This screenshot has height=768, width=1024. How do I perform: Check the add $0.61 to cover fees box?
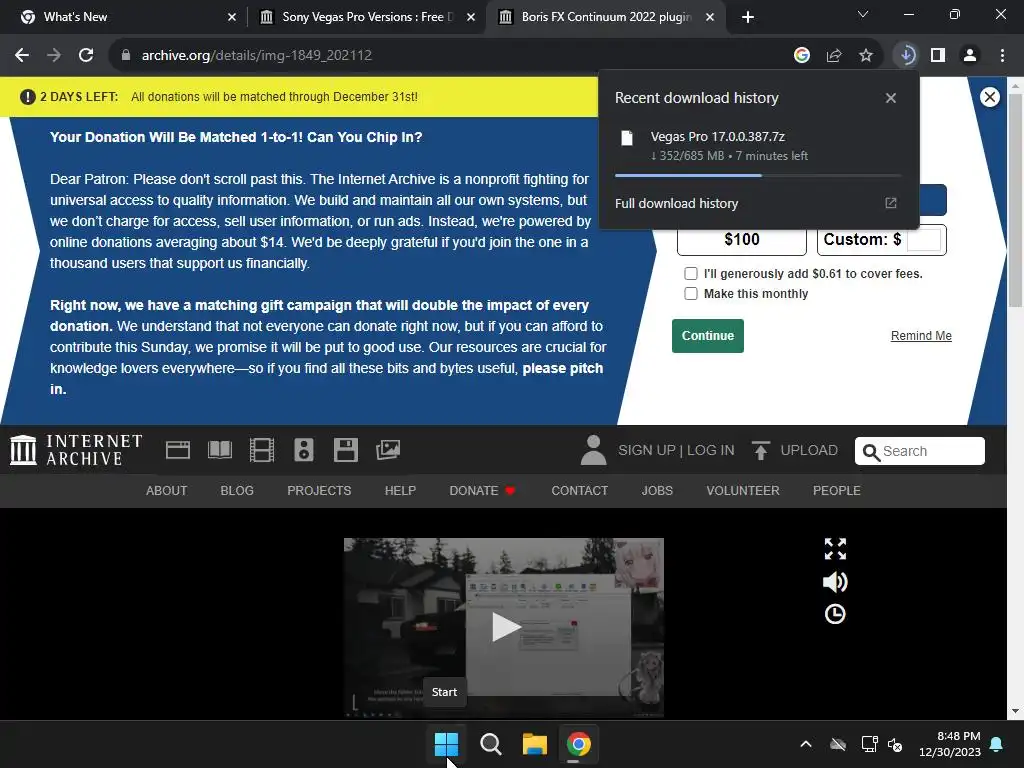pos(691,274)
